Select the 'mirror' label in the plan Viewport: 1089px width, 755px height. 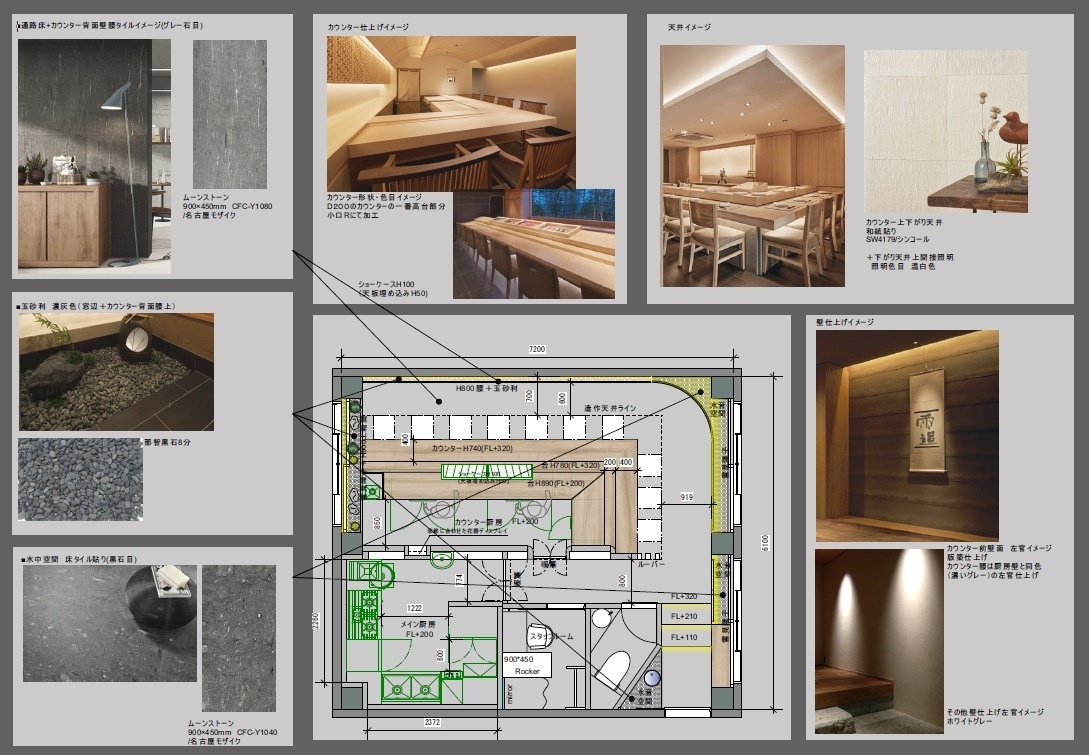[x=510, y=695]
